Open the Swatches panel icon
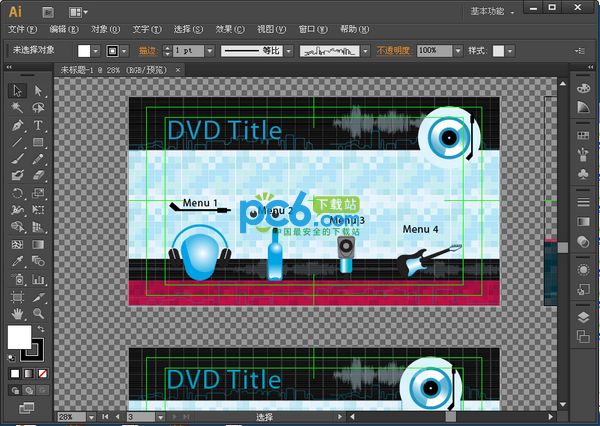This screenshot has width=600, height=426. tap(583, 135)
